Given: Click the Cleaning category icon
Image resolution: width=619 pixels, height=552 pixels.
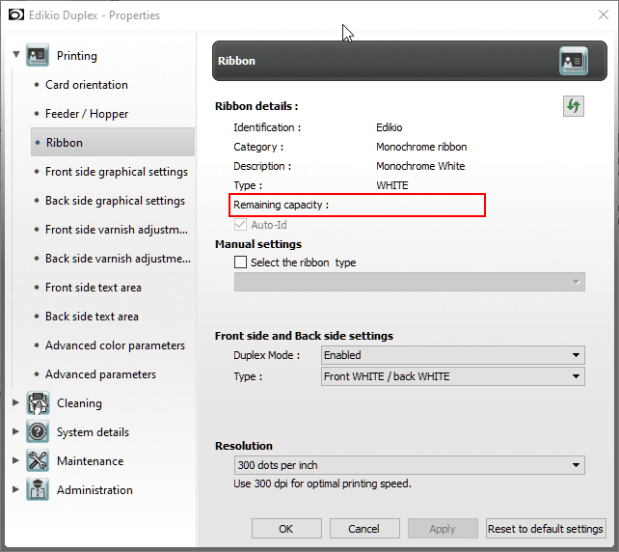Looking at the screenshot, I should pos(38,403).
